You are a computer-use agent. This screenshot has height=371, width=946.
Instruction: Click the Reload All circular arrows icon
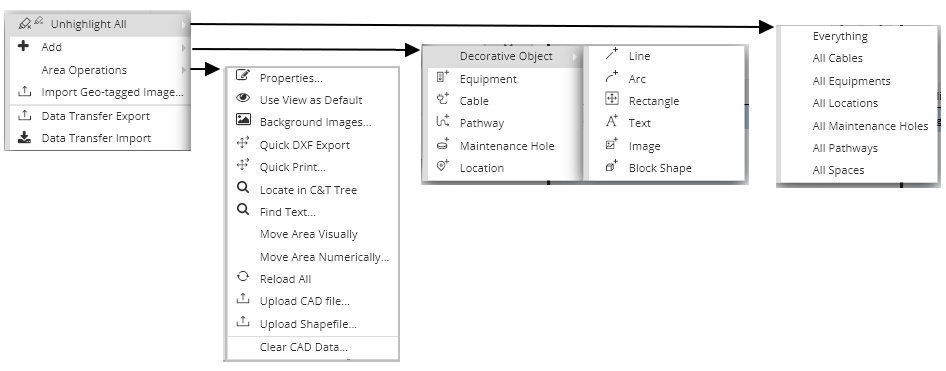[x=243, y=277]
